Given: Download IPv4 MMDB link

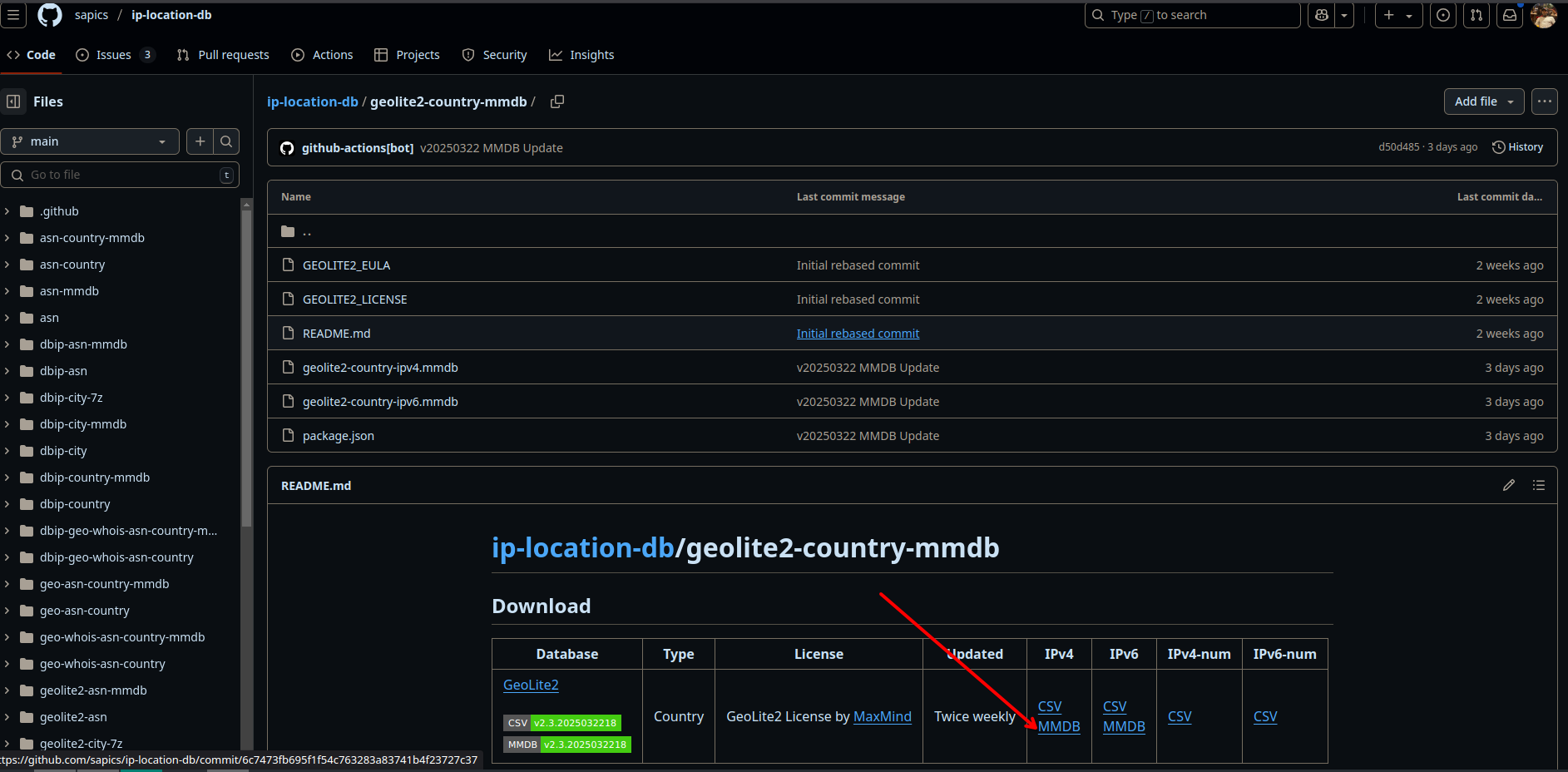Looking at the screenshot, I should click(1059, 726).
